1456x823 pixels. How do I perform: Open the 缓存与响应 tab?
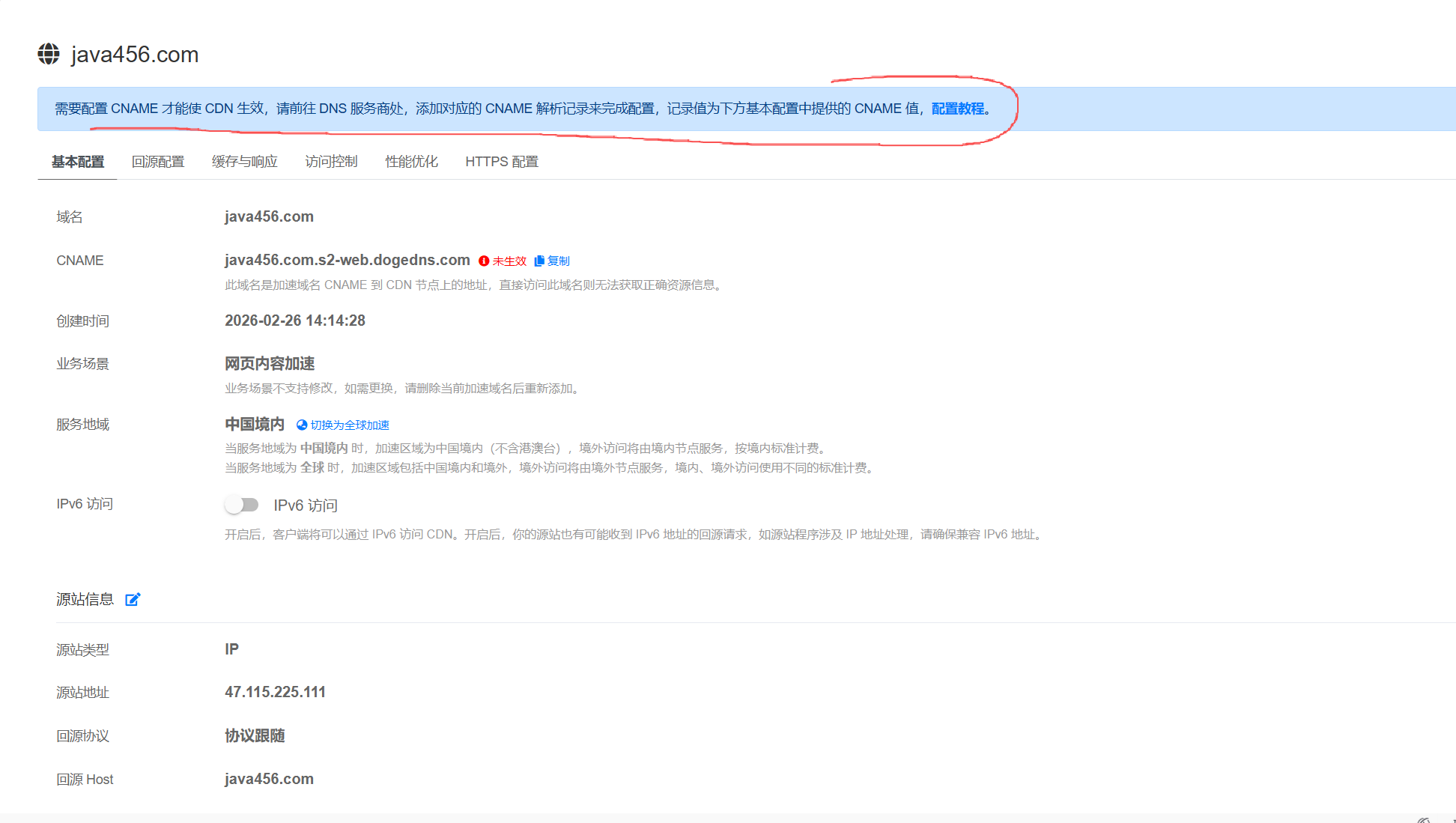click(244, 161)
